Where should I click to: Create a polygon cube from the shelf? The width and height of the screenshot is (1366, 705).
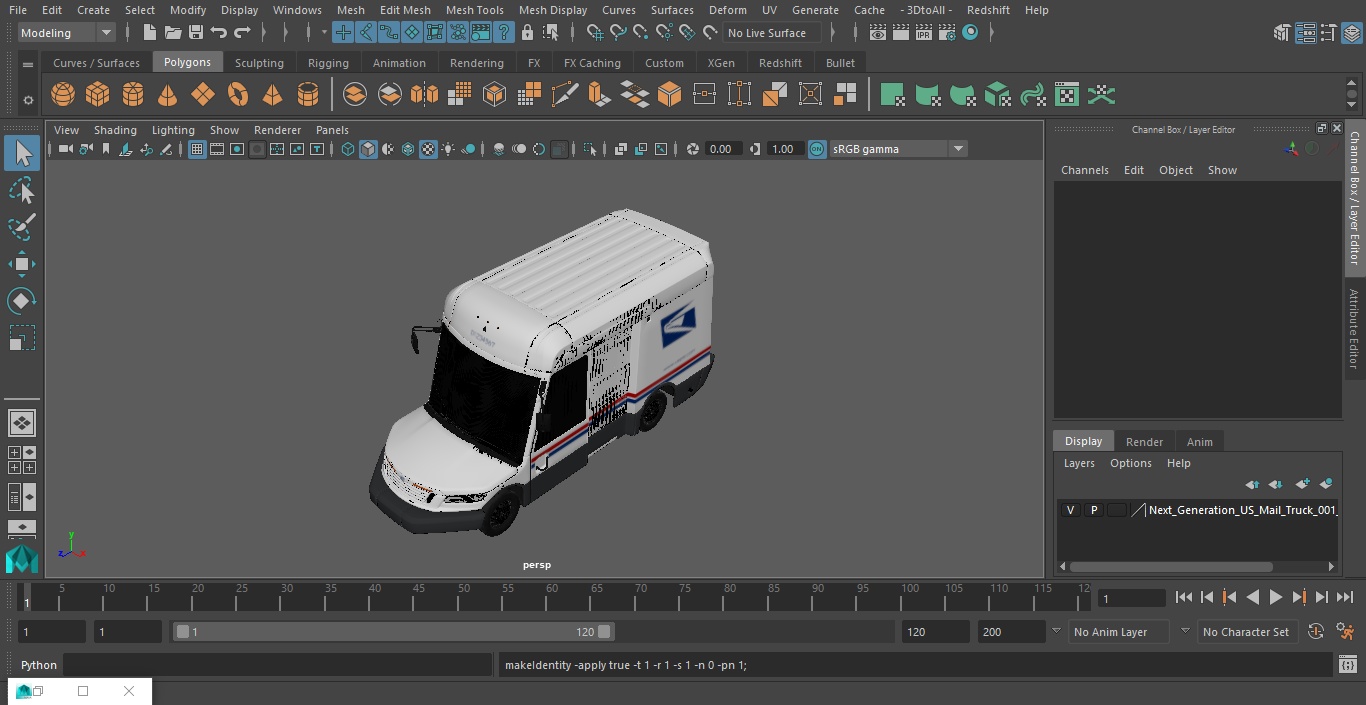98,95
